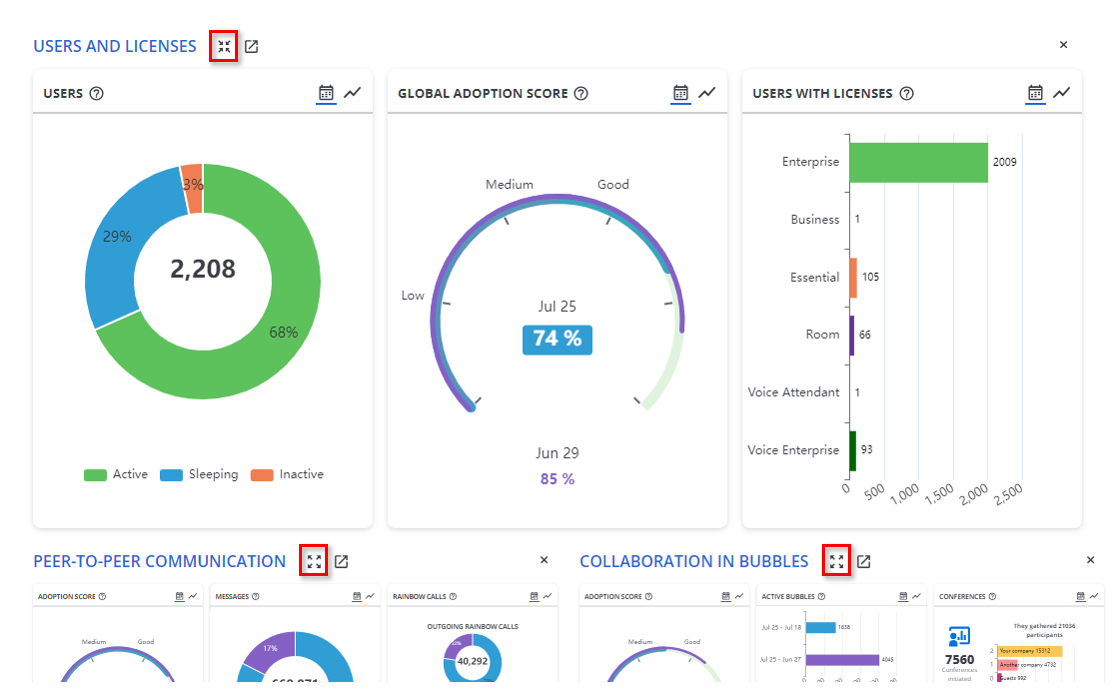Click the Collaboration in Bubbles heading
This screenshot has width=1113, height=689.
pyautogui.click(x=694, y=561)
